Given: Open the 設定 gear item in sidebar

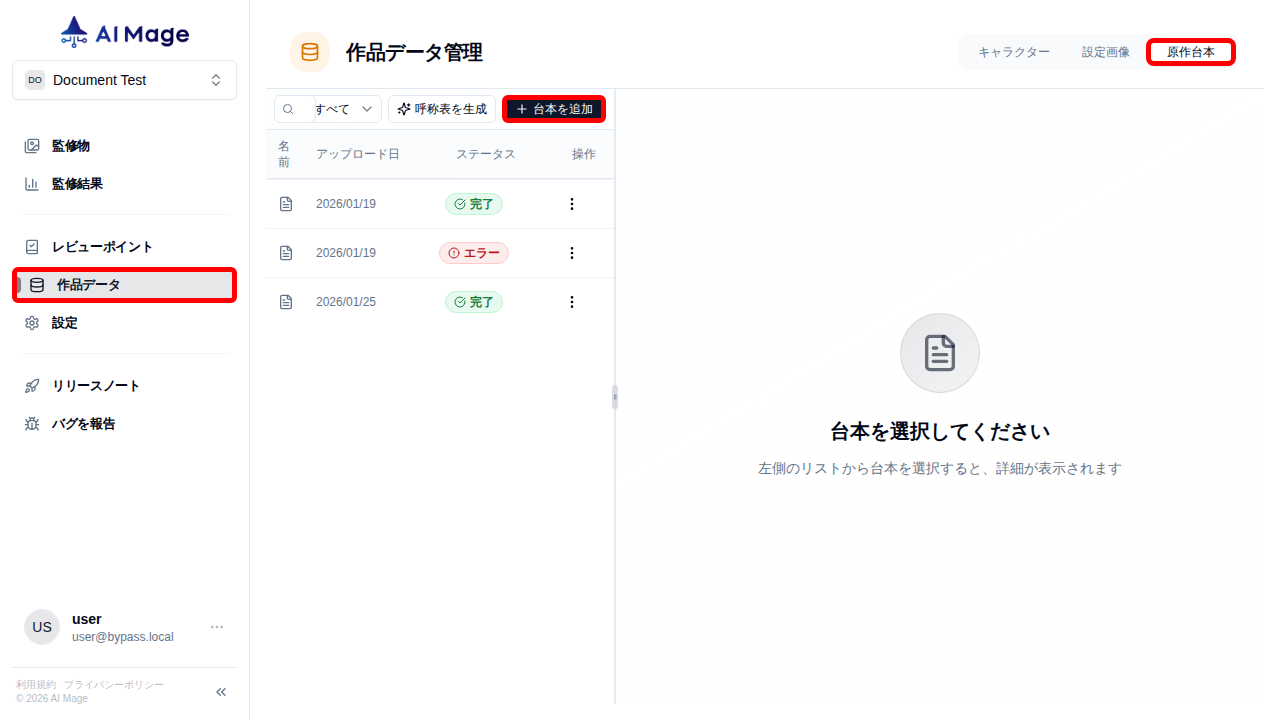Looking at the screenshot, I should click(x=64, y=322).
